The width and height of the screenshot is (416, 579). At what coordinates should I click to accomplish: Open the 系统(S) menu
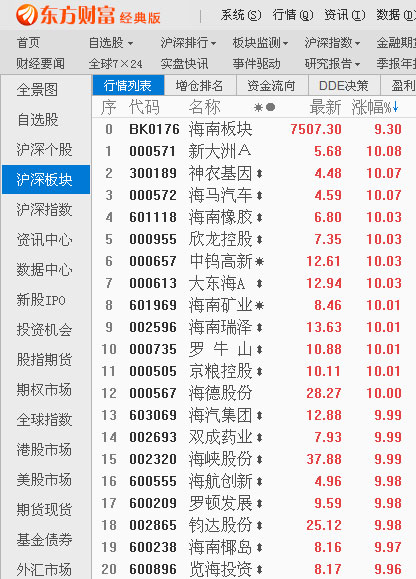[241, 15]
